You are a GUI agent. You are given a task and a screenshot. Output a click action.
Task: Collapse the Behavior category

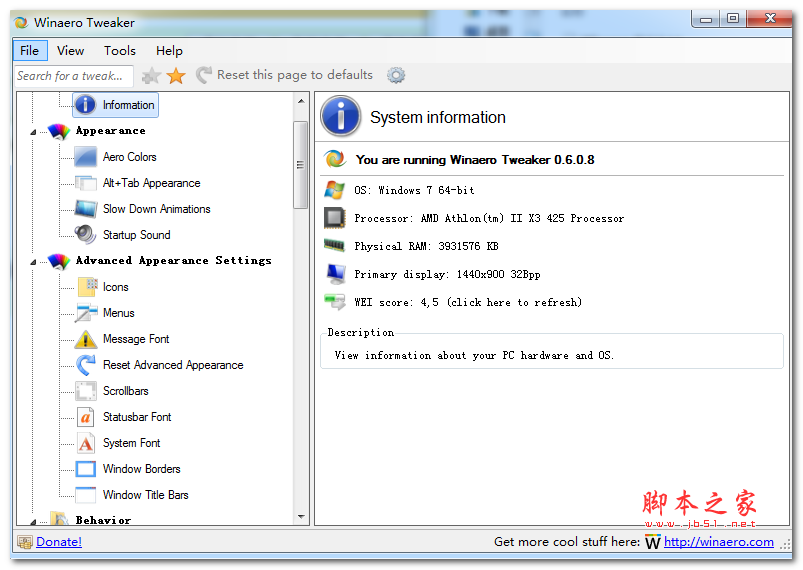(33, 522)
